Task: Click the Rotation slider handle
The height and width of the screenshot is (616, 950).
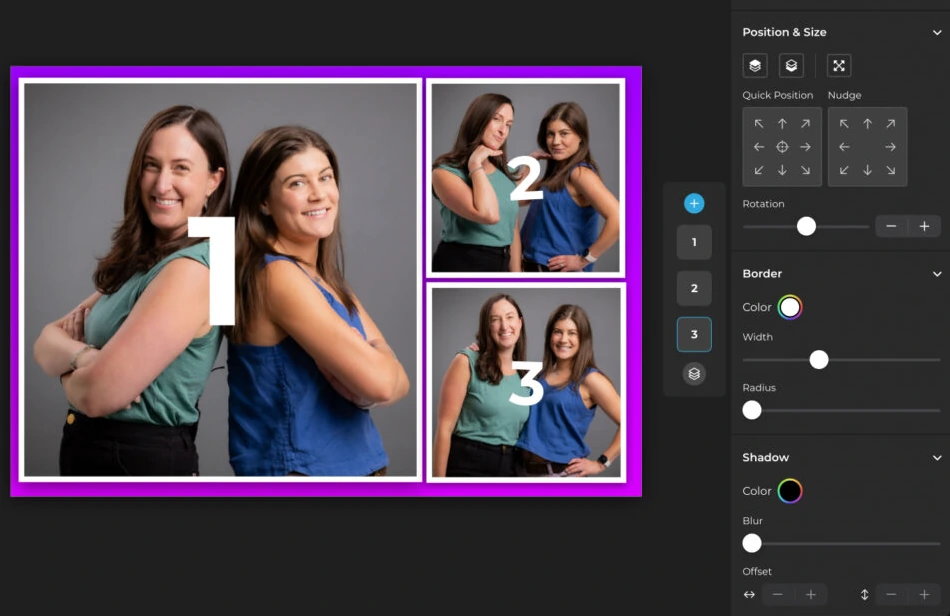Action: [x=806, y=227]
